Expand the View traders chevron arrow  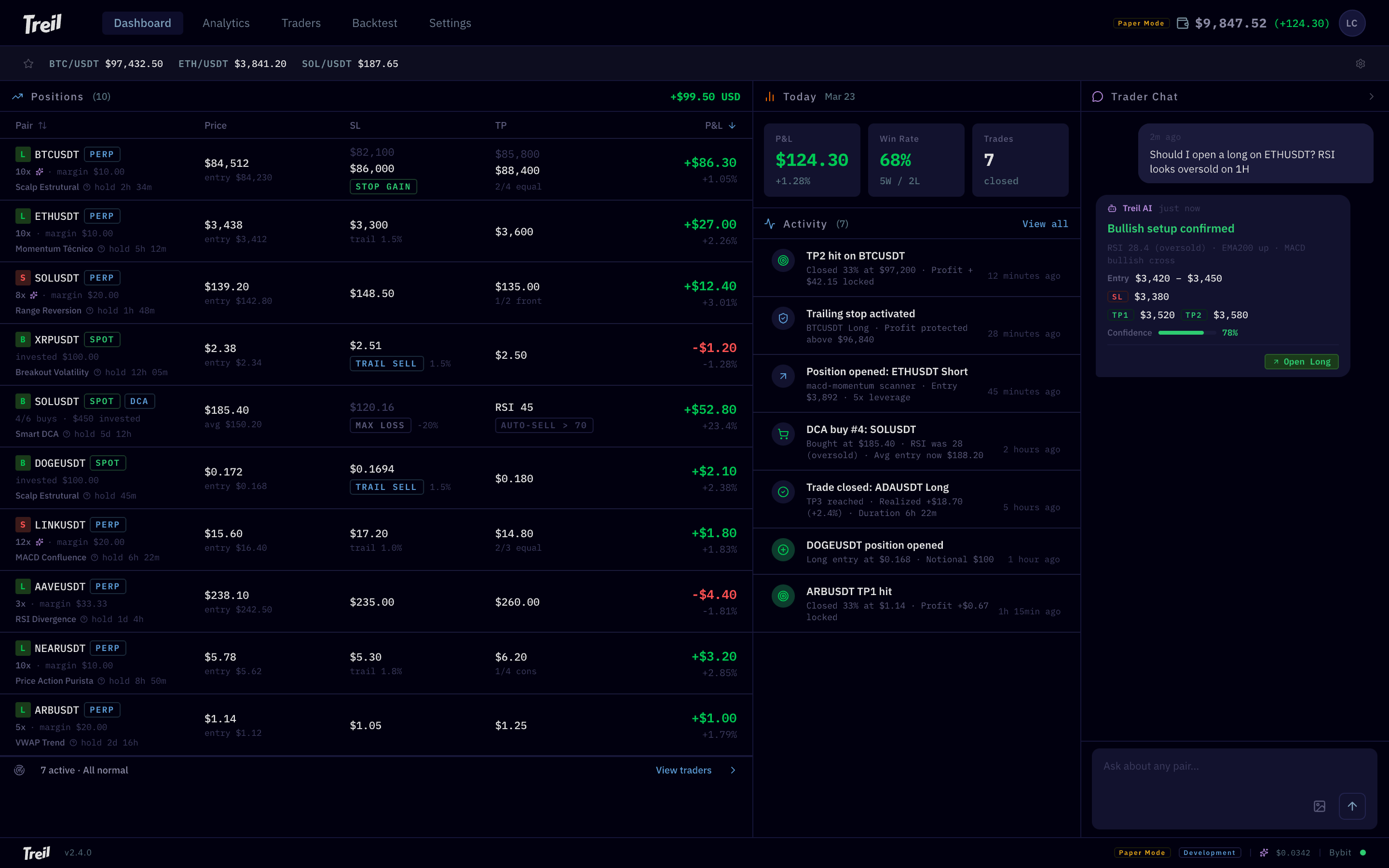(x=733, y=771)
